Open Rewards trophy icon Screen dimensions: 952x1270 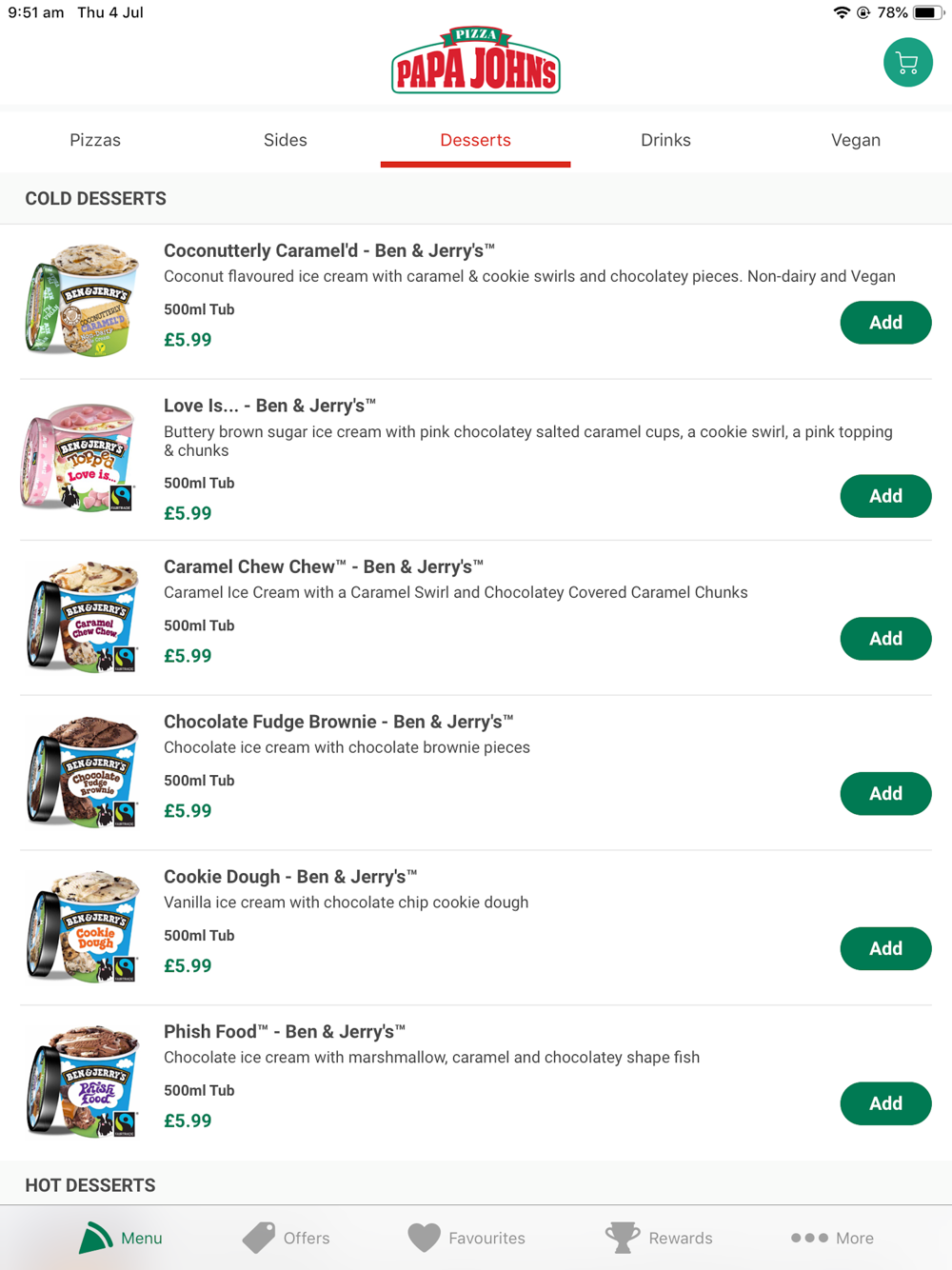623,1237
